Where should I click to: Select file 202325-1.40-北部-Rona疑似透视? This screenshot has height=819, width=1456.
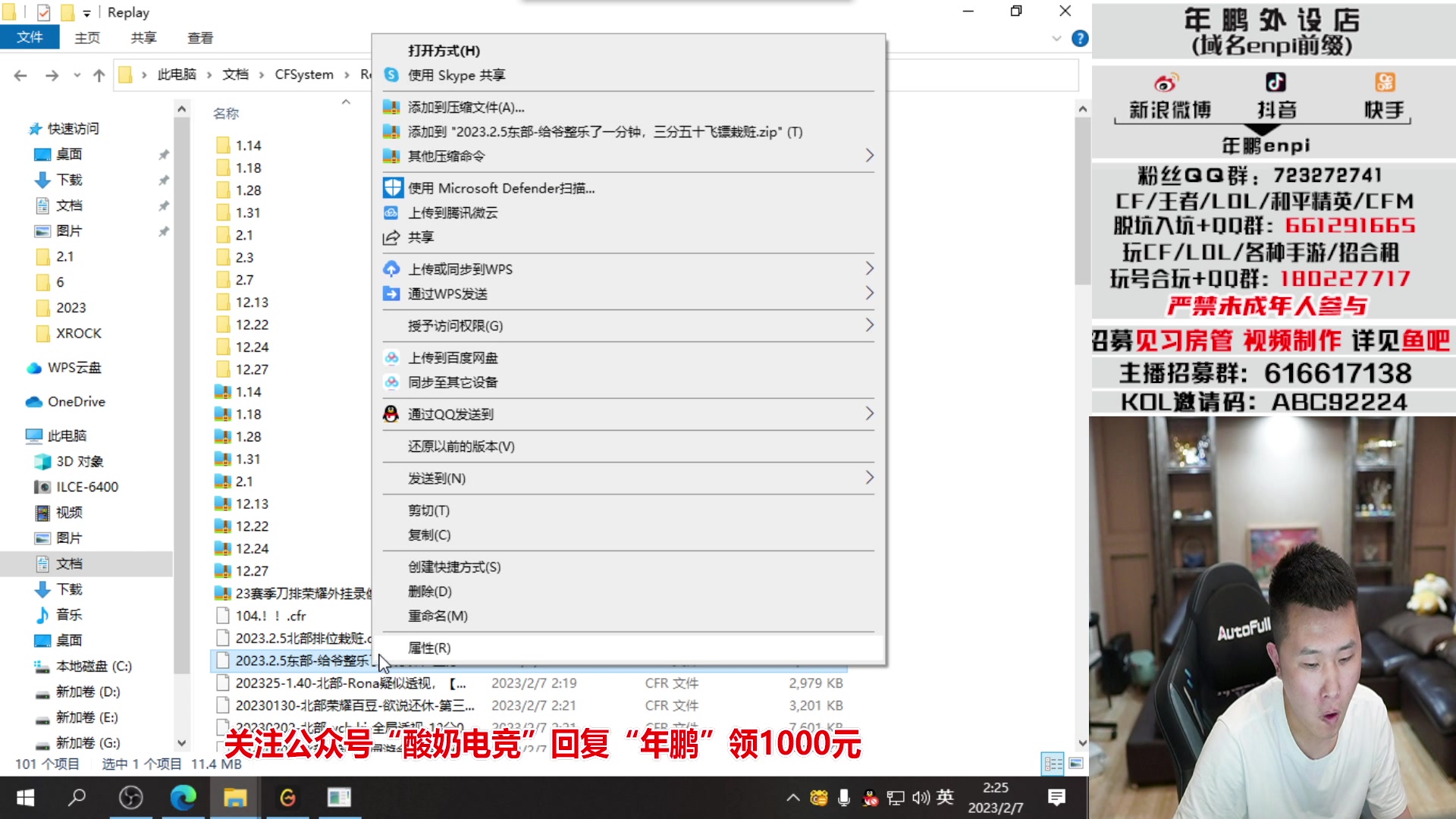click(351, 683)
